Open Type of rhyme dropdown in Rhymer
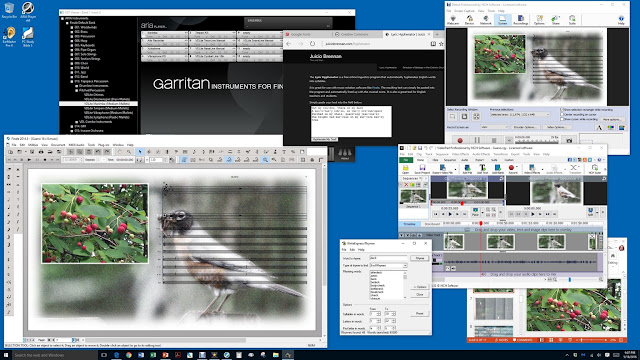640x360 pixels. 388,265
